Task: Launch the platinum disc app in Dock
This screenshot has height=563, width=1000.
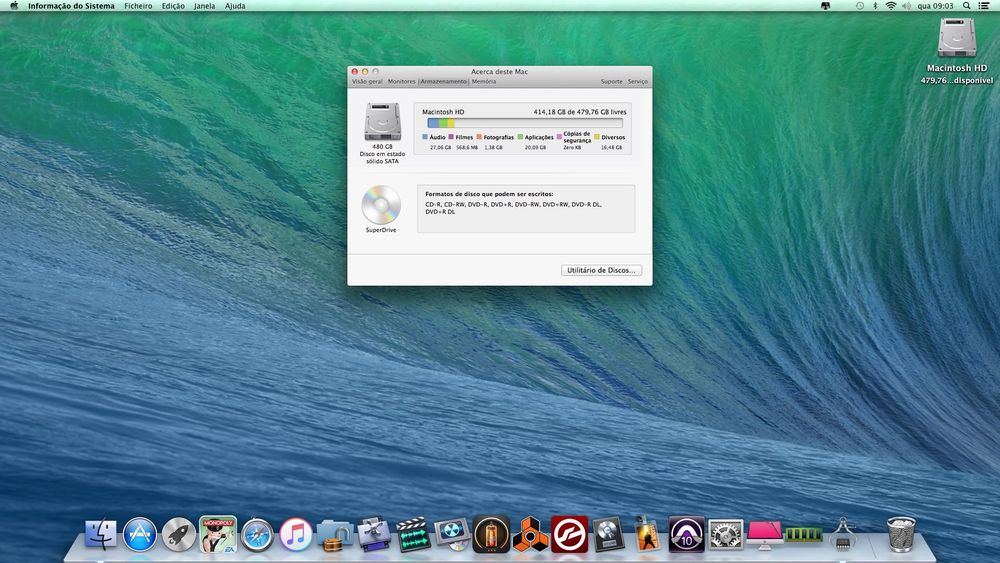Action: tap(608, 534)
